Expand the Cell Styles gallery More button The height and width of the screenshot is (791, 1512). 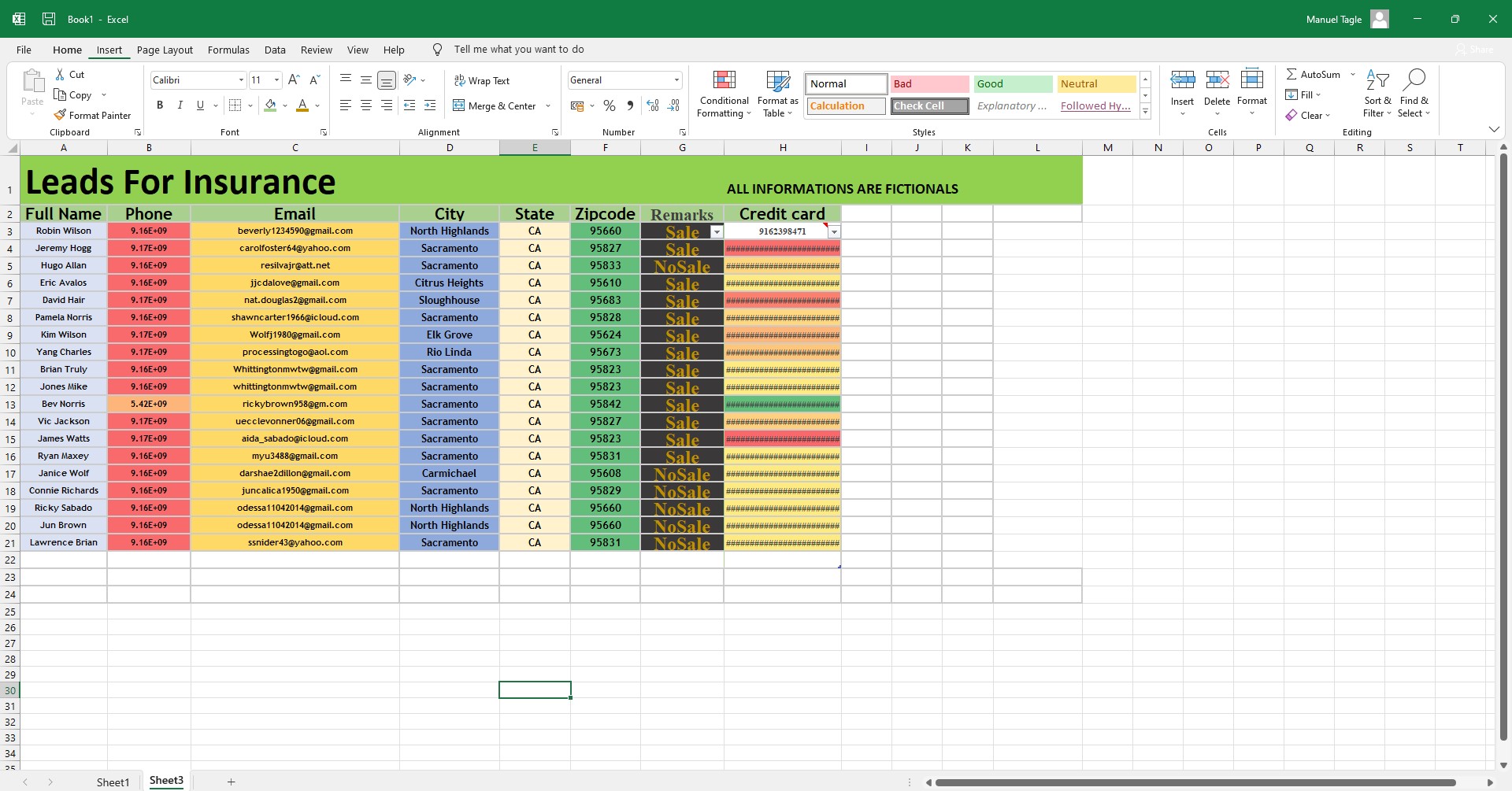[x=1146, y=113]
